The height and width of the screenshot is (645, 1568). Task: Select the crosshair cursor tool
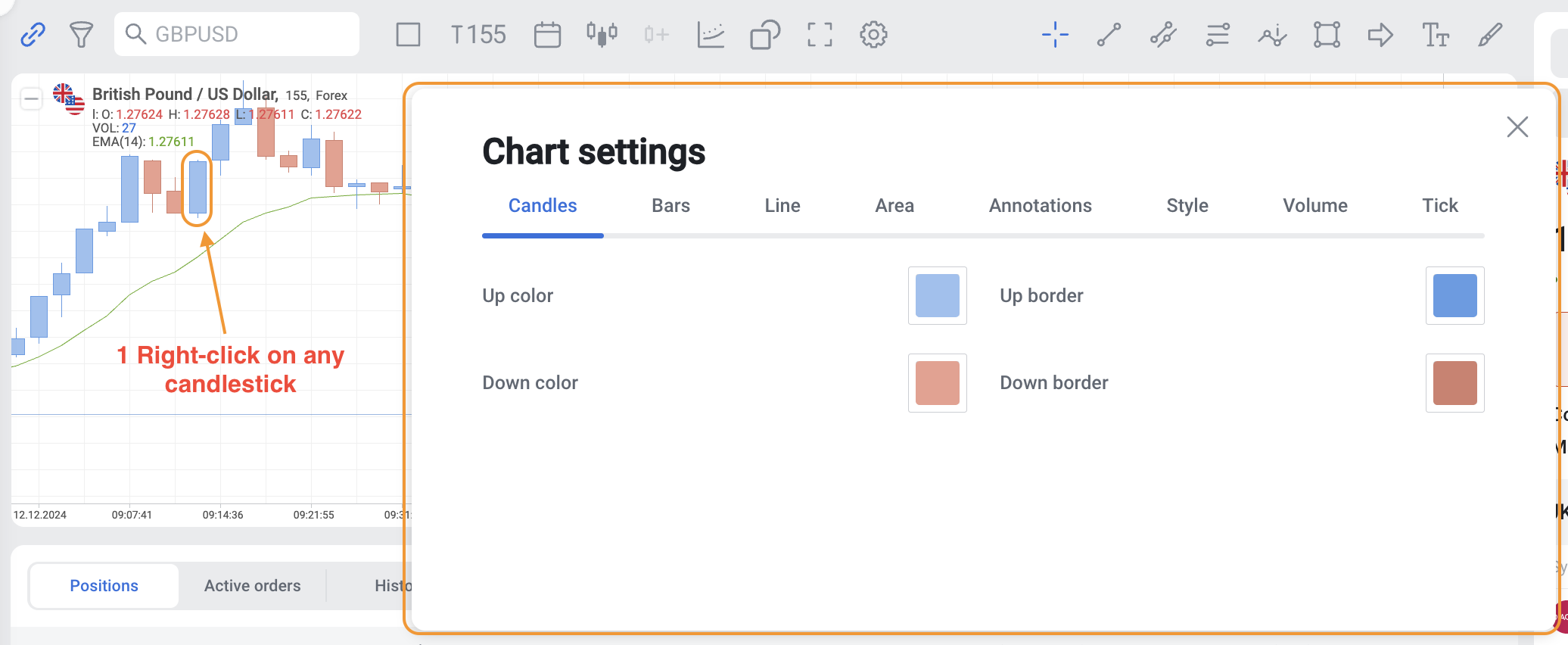click(1055, 34)
